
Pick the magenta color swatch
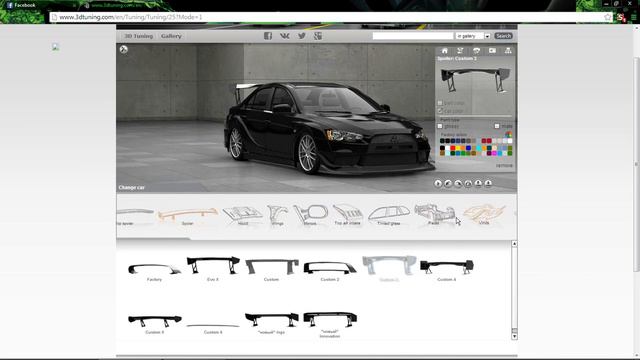coord(494,153)
